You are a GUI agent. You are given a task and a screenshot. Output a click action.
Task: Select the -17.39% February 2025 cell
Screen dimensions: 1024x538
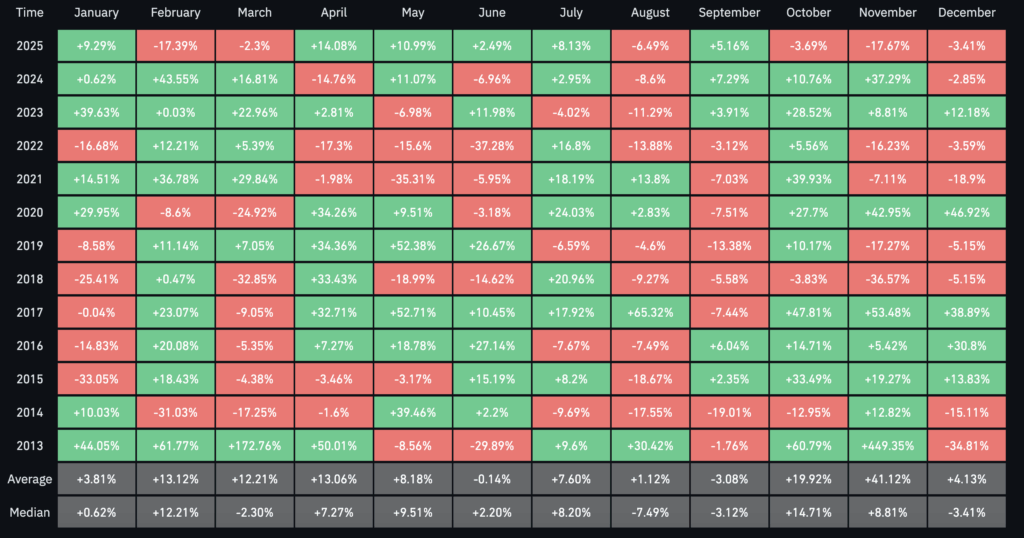click(x=175, y=46)
